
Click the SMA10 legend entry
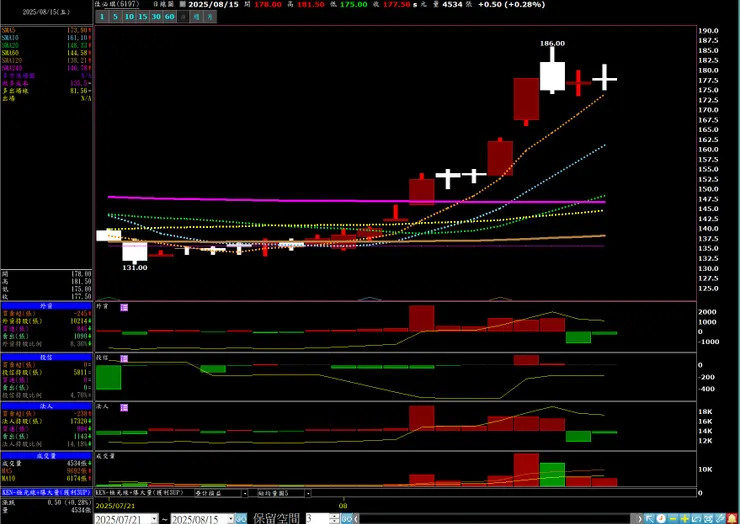click(46, 38)
